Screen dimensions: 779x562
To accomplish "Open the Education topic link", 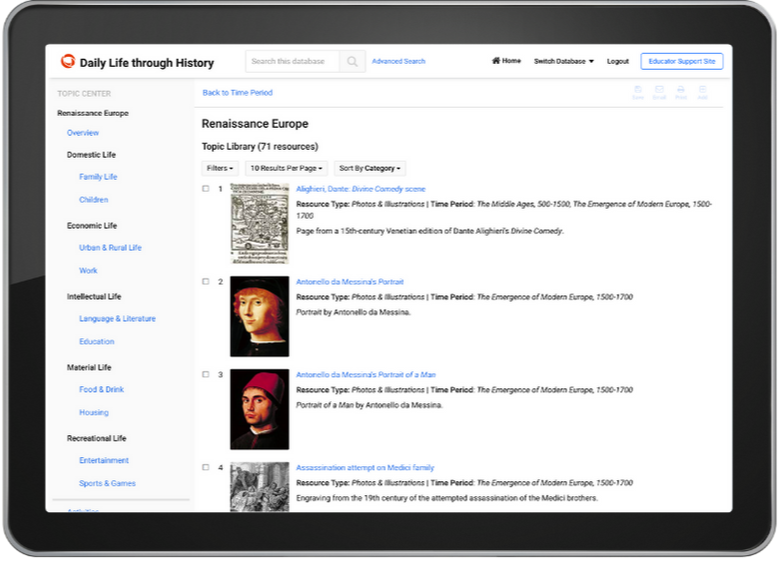I will pos(97,341).
